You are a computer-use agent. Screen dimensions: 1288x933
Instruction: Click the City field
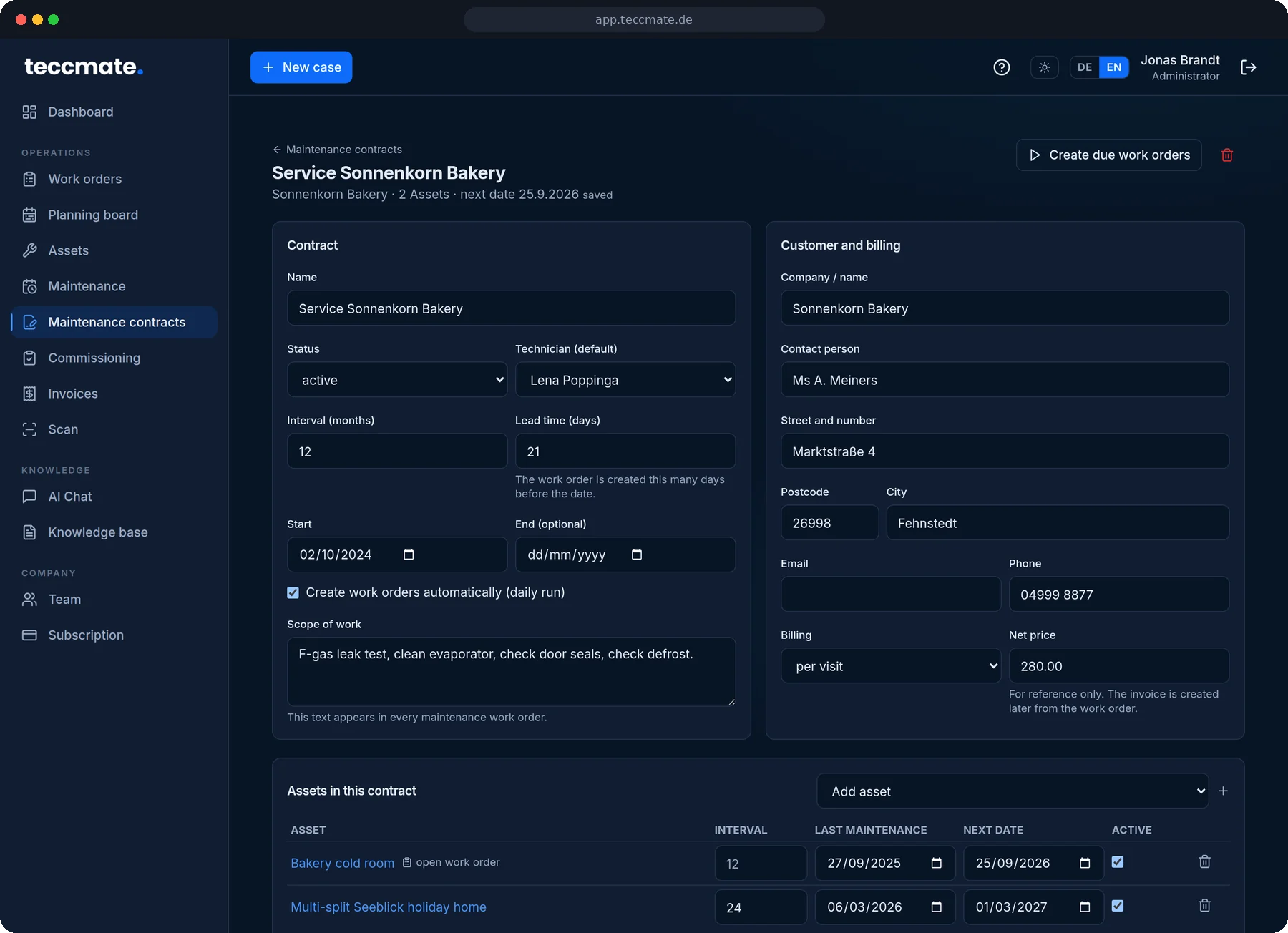point(1058,523)
